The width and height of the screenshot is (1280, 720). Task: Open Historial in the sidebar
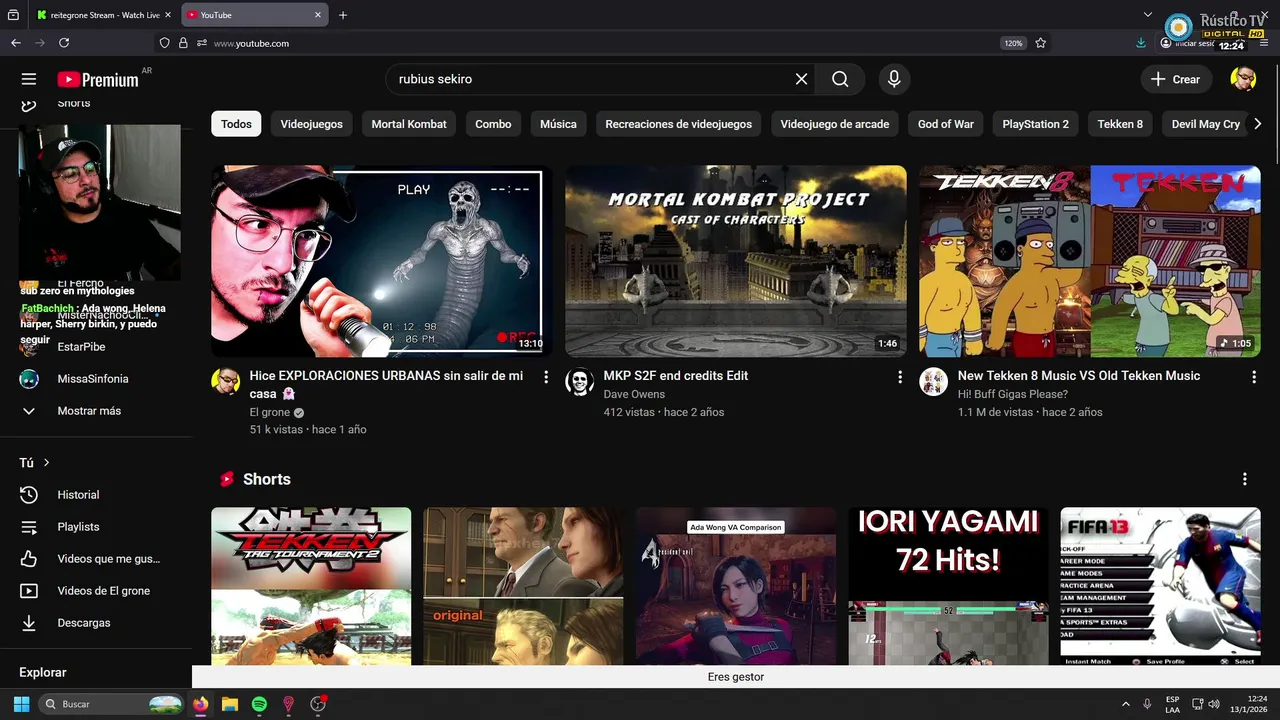(x=78, y=495)
